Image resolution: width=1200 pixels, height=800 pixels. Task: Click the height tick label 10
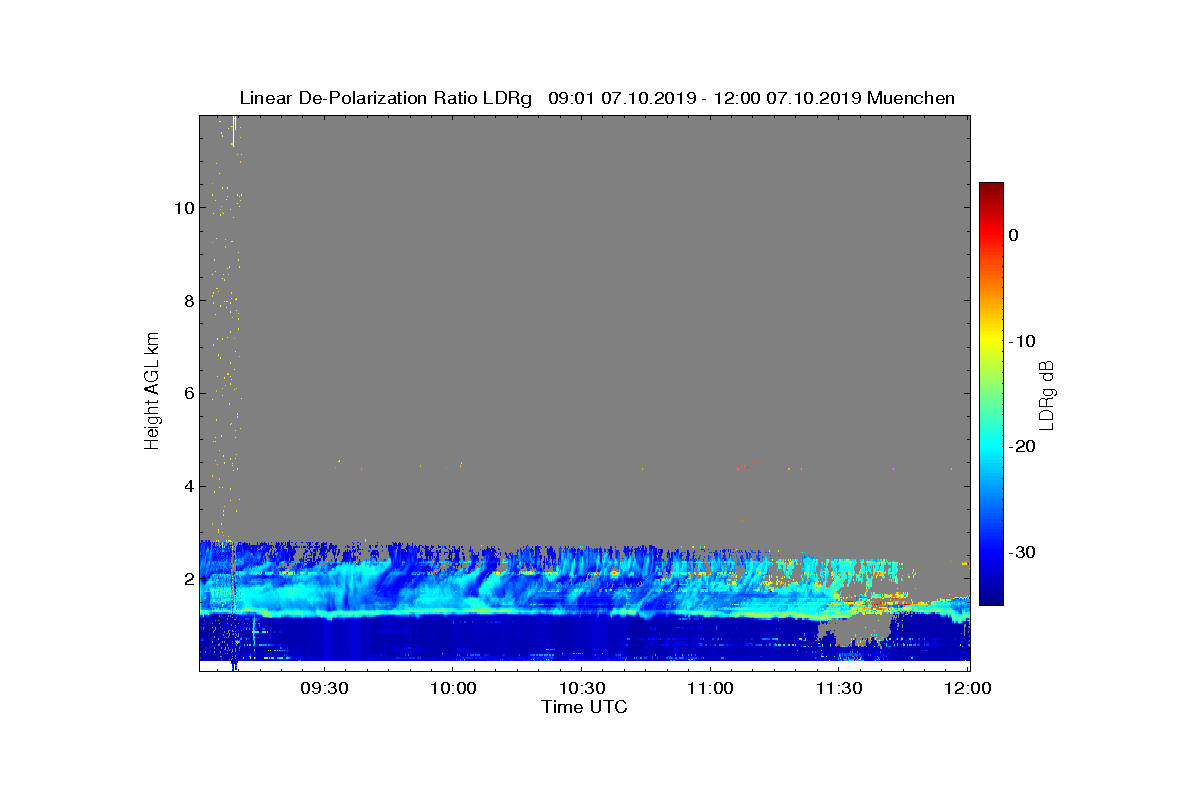point(182,208)
